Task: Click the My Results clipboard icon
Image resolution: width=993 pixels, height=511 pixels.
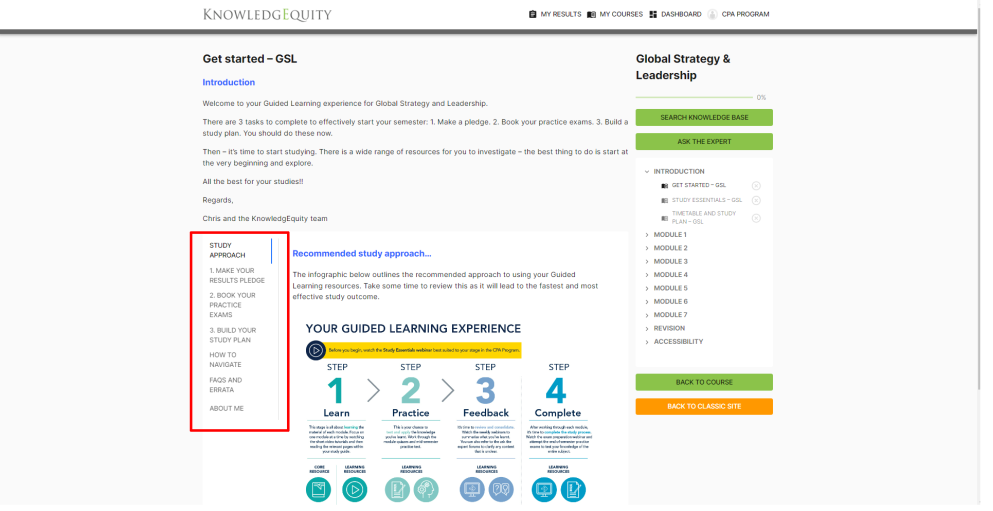Action: point(532,14)
